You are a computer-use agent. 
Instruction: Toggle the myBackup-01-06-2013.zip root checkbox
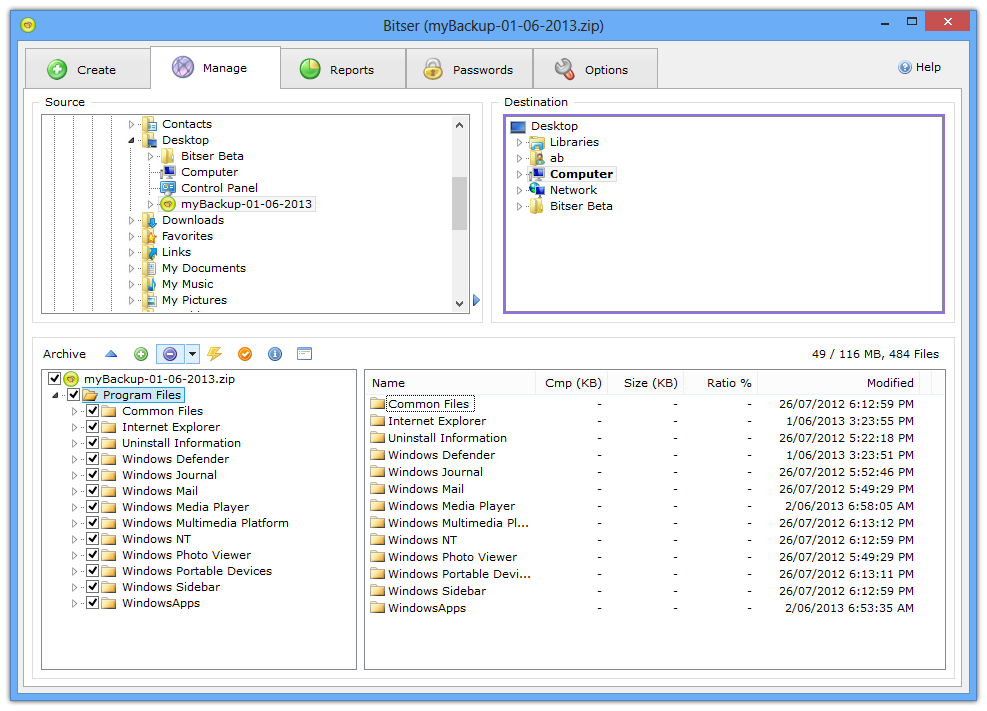(x=55, y=379)
